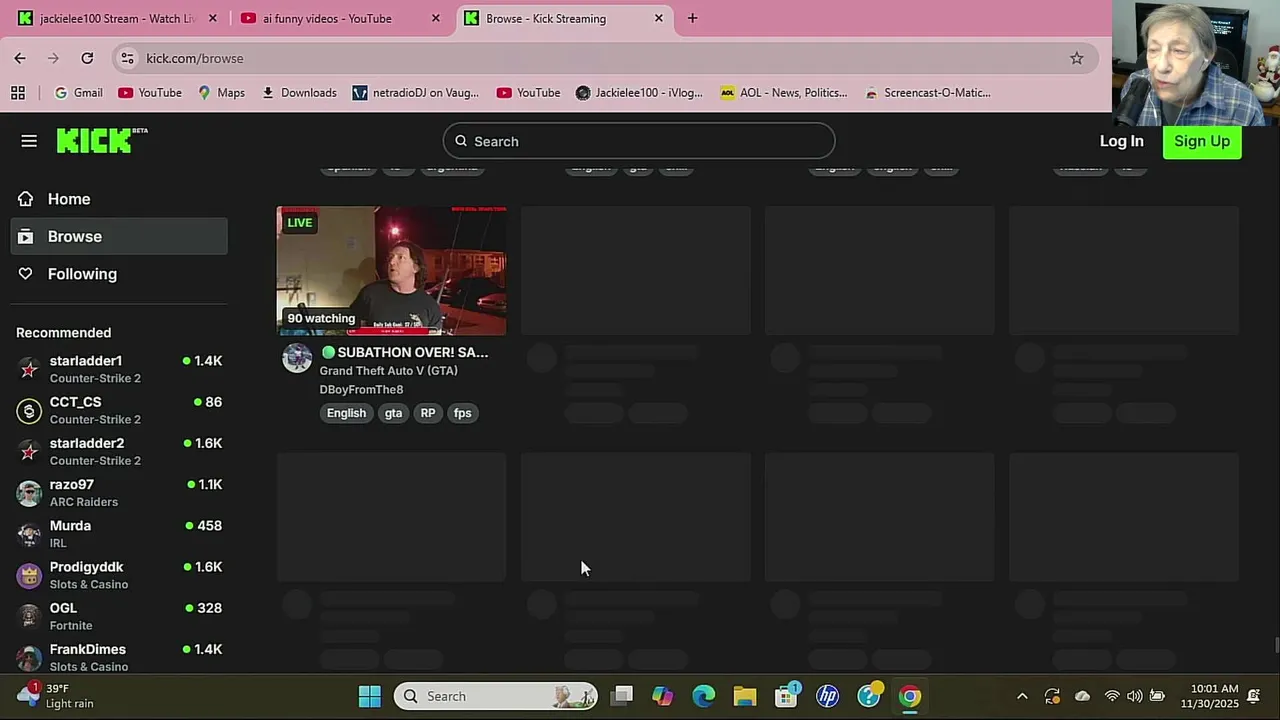1280x720 pixels.
Task: Open the AOL - News, Politics bookmark
Action: click(783, 93)
